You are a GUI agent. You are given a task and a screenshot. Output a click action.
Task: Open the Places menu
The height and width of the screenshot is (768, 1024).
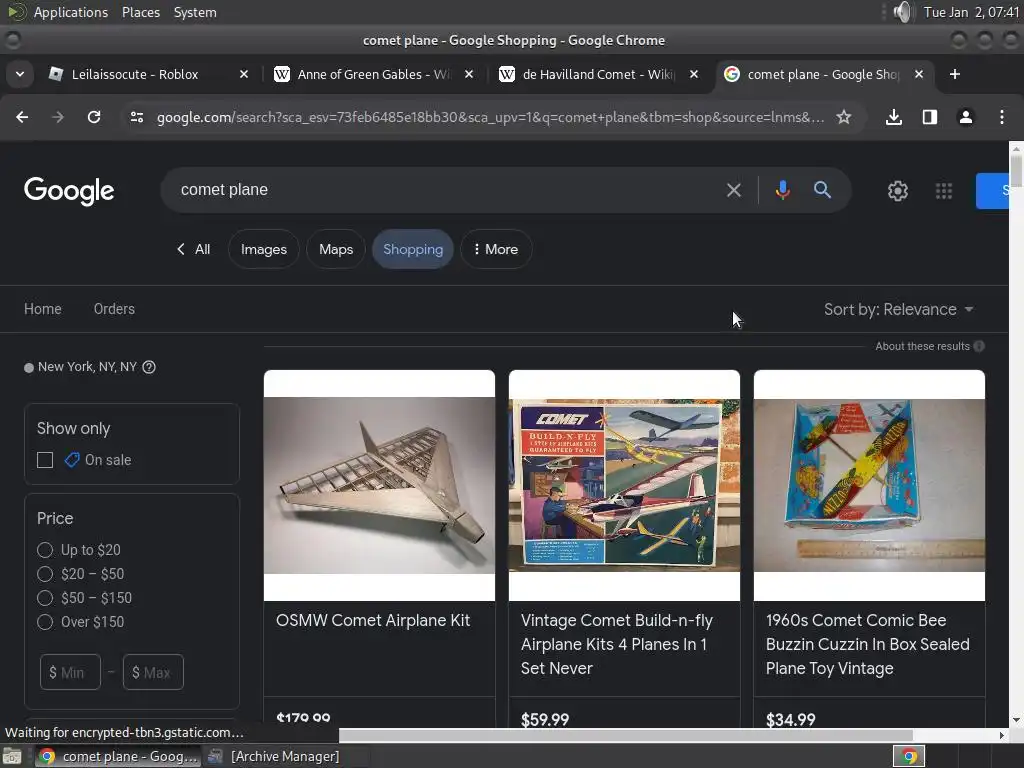click(141, 12)
